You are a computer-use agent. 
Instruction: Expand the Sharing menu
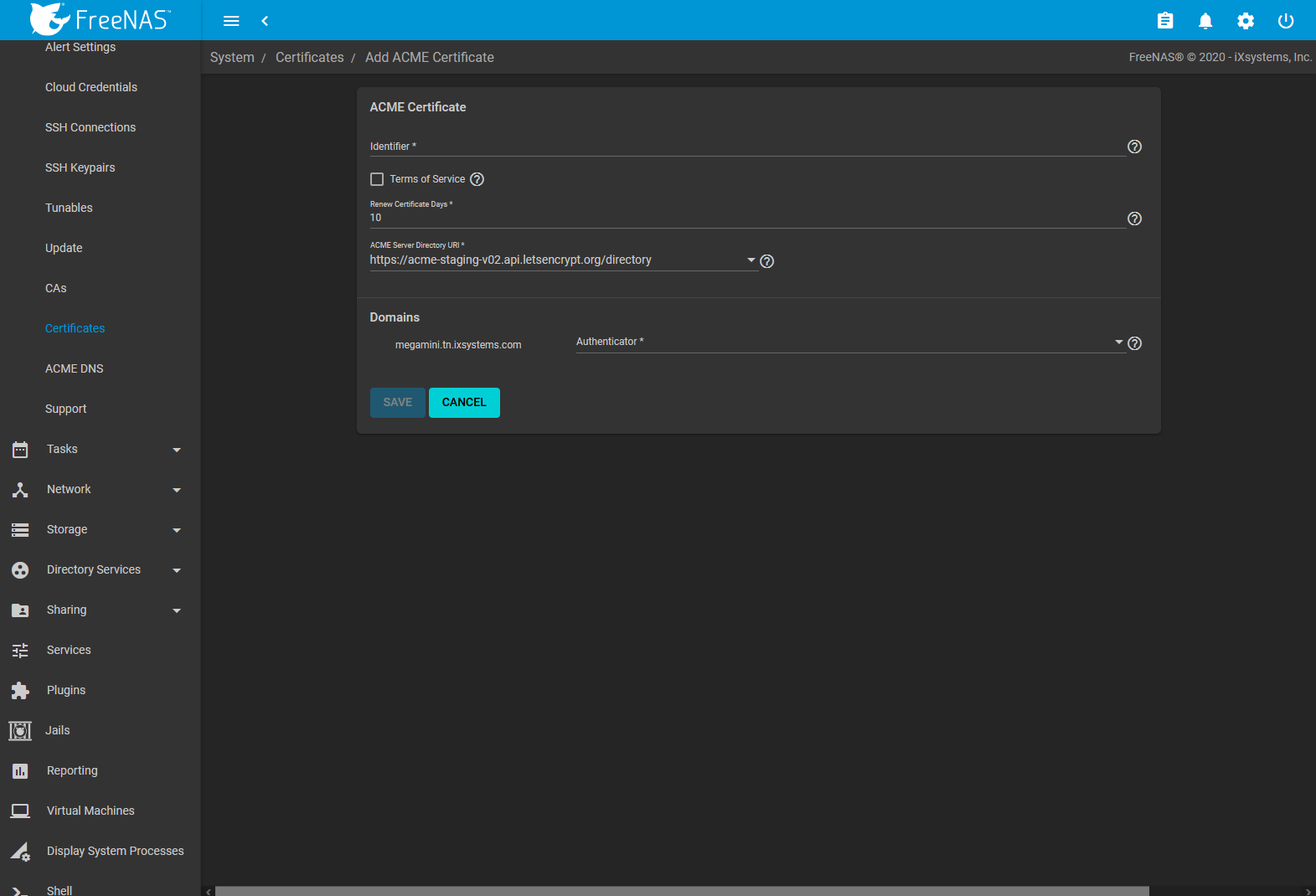pos(177,610)
